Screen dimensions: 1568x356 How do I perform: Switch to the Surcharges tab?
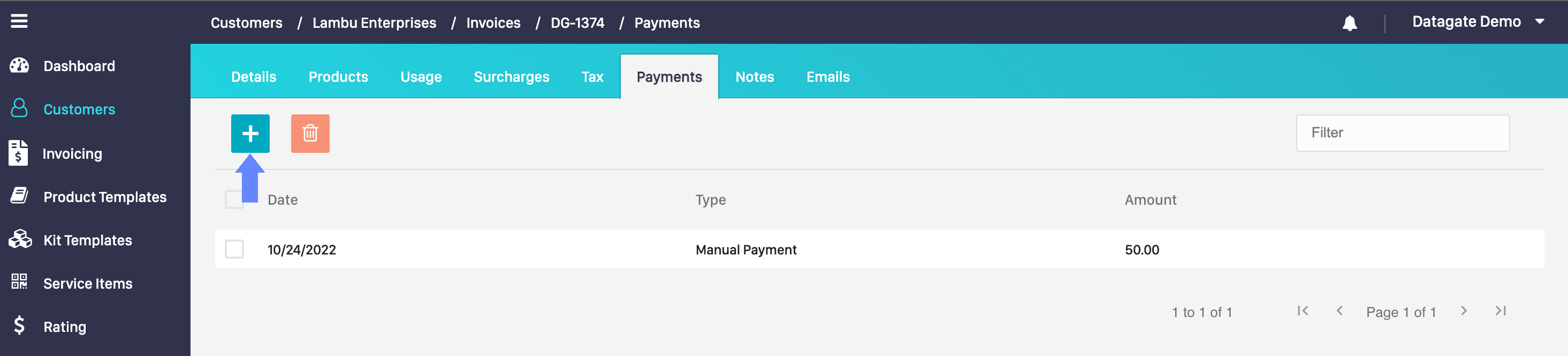coord(511,77)
